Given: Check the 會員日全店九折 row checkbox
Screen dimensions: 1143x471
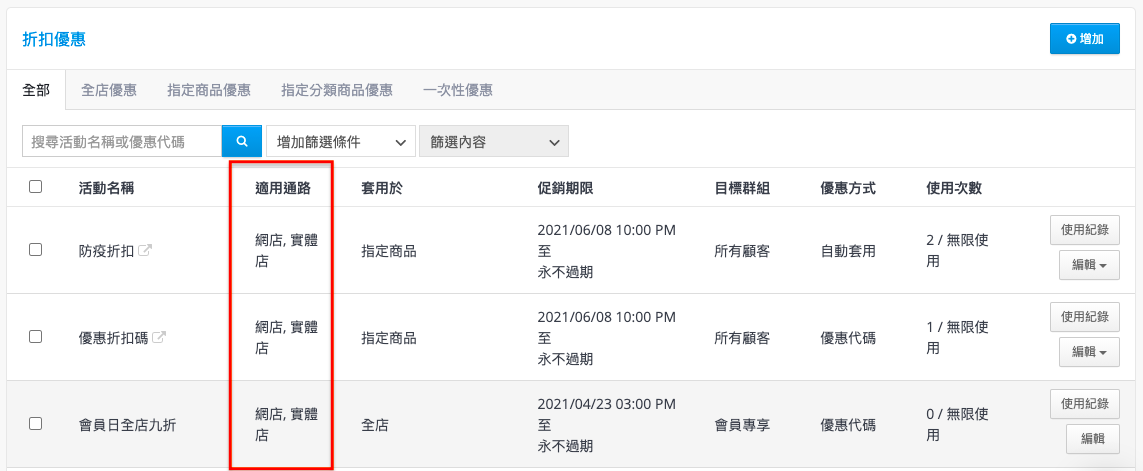Looking at the screenshot, I should (x=36, y=424).
